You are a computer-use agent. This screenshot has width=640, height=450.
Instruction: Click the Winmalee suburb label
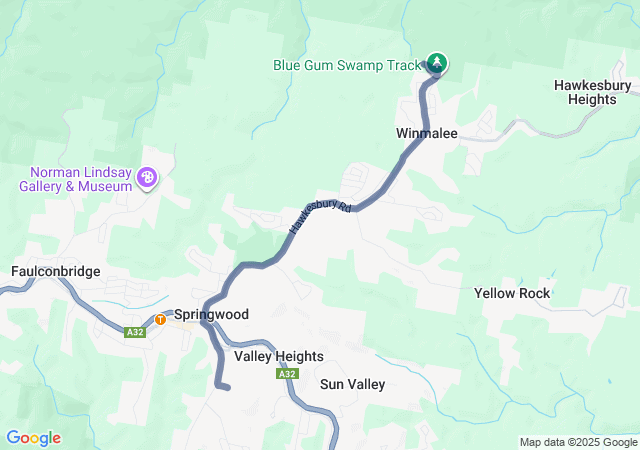427,133
